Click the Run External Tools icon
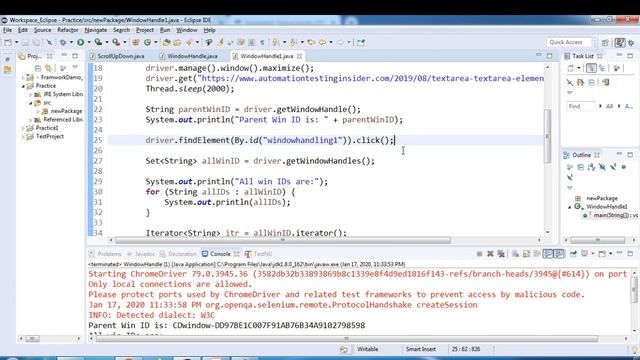Image resolution: width=640 pixels, height=360 pixels. 116,42
